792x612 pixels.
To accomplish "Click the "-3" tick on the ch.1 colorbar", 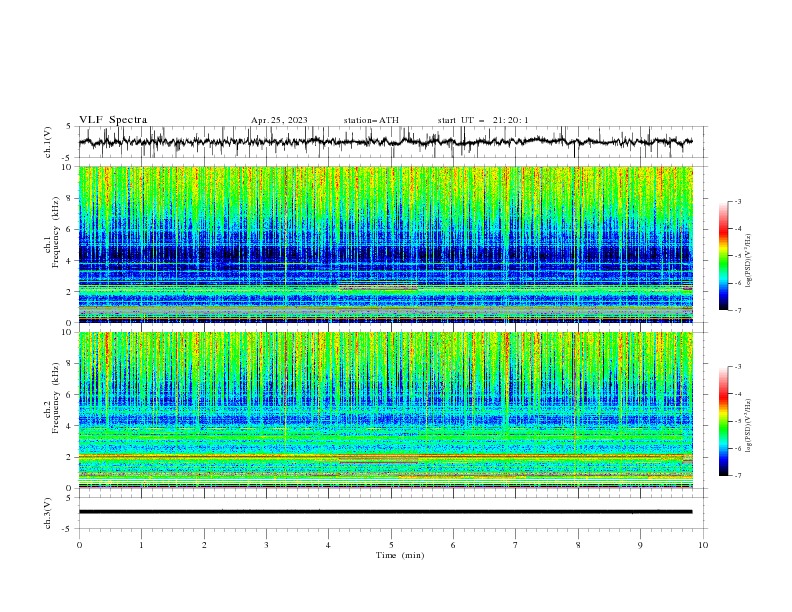I will (x=737, y=201).
